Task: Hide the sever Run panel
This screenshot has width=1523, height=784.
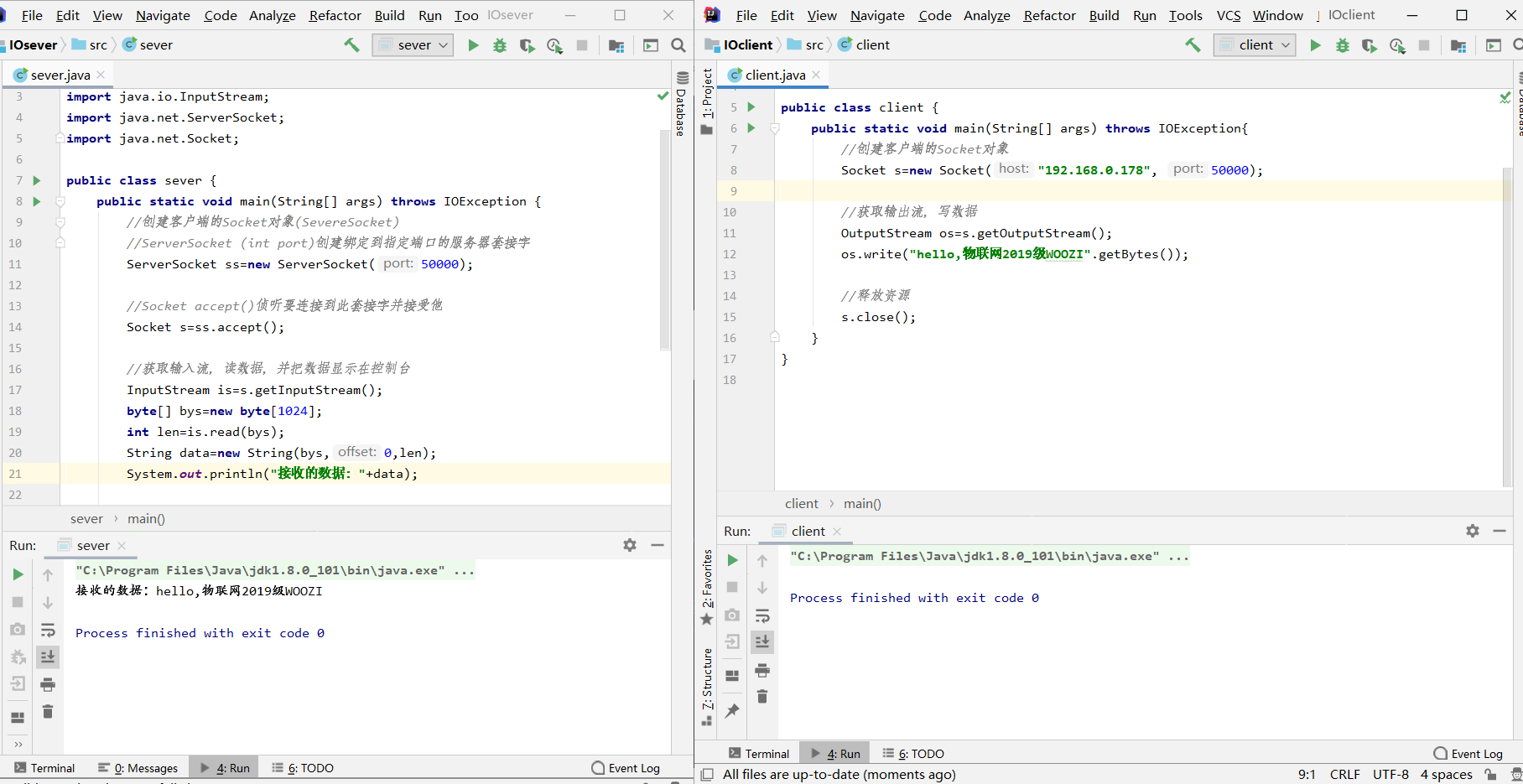Action: (x=658, y=545)
